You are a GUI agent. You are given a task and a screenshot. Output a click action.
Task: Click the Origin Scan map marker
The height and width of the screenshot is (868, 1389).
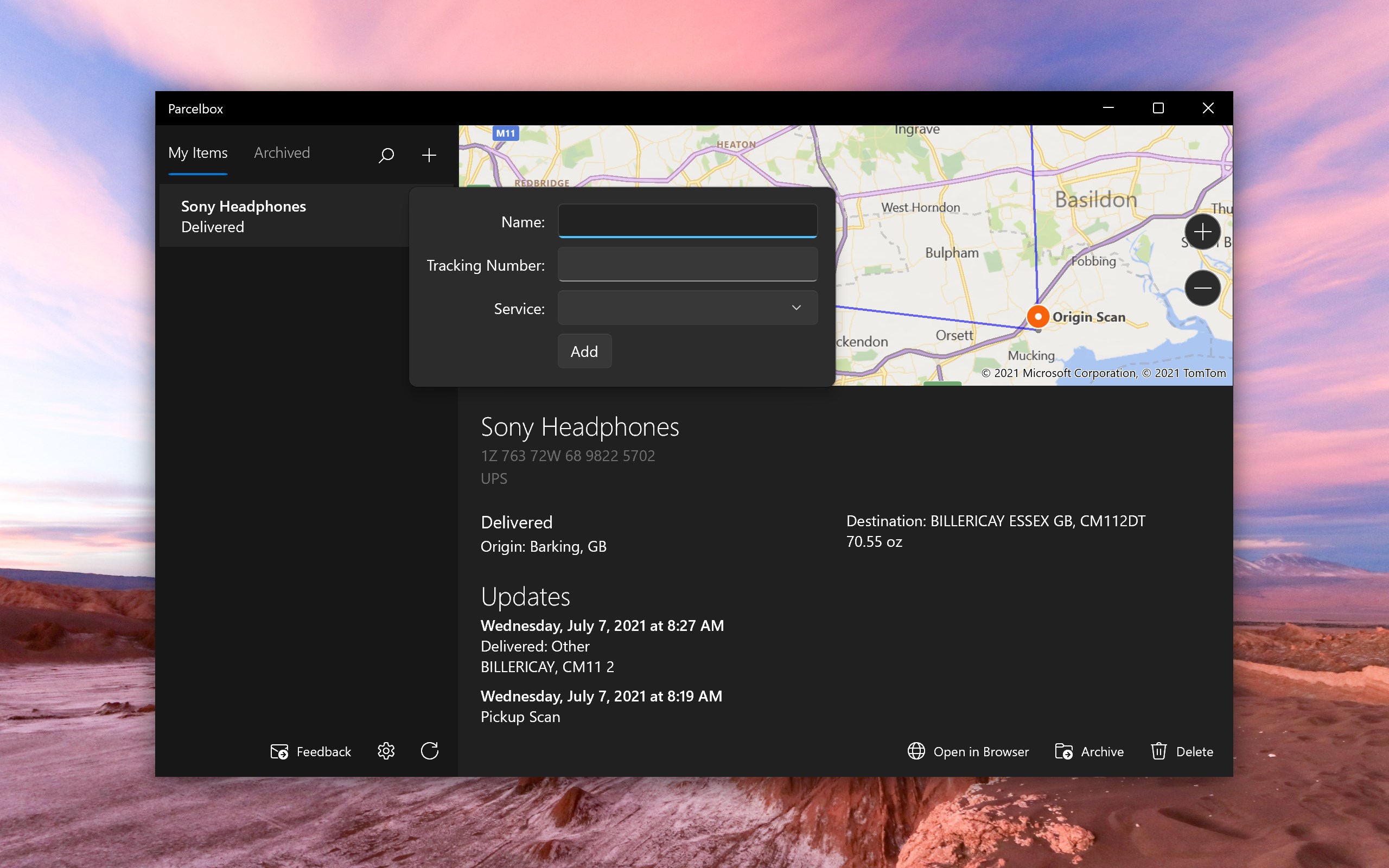pyautogui.click(x=1037, y=316)
